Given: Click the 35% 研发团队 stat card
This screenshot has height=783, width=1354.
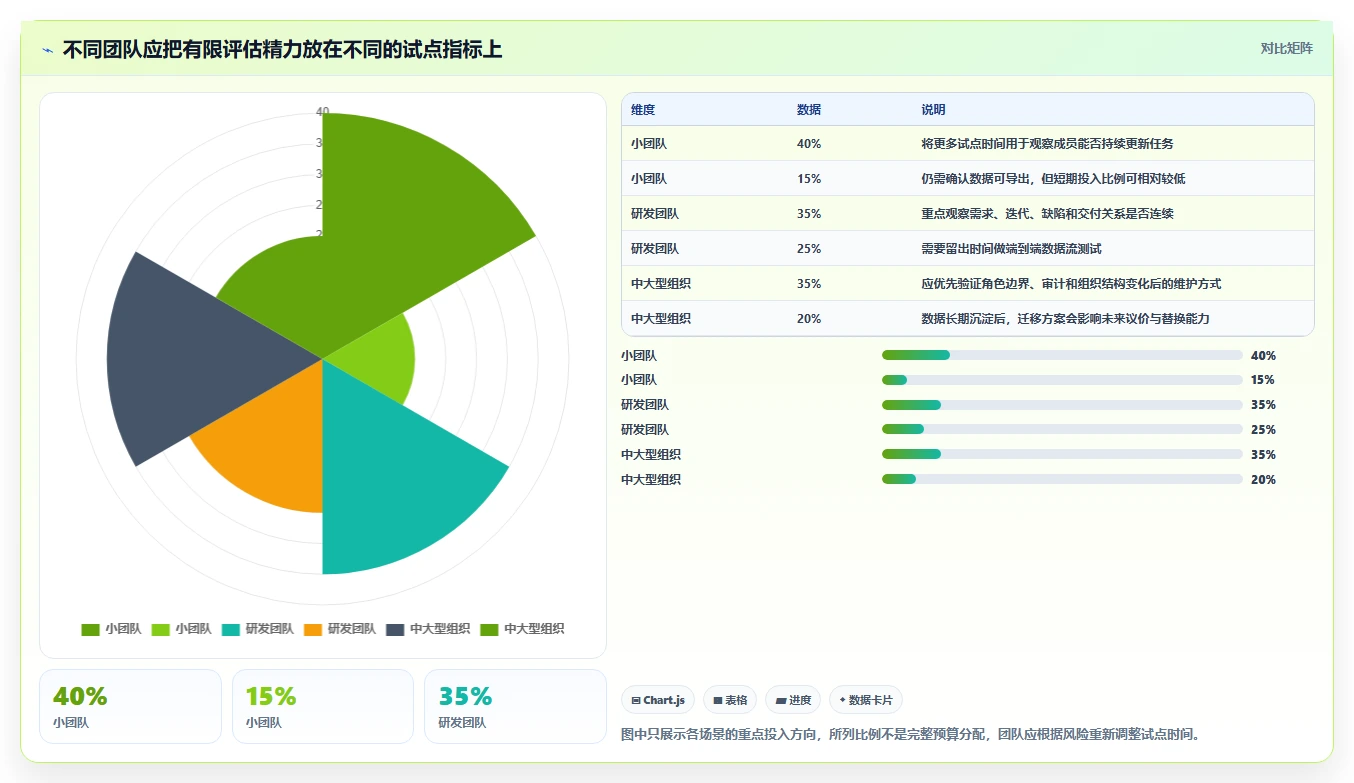Looking at the screenshot, I should click(x=515, y=706).
